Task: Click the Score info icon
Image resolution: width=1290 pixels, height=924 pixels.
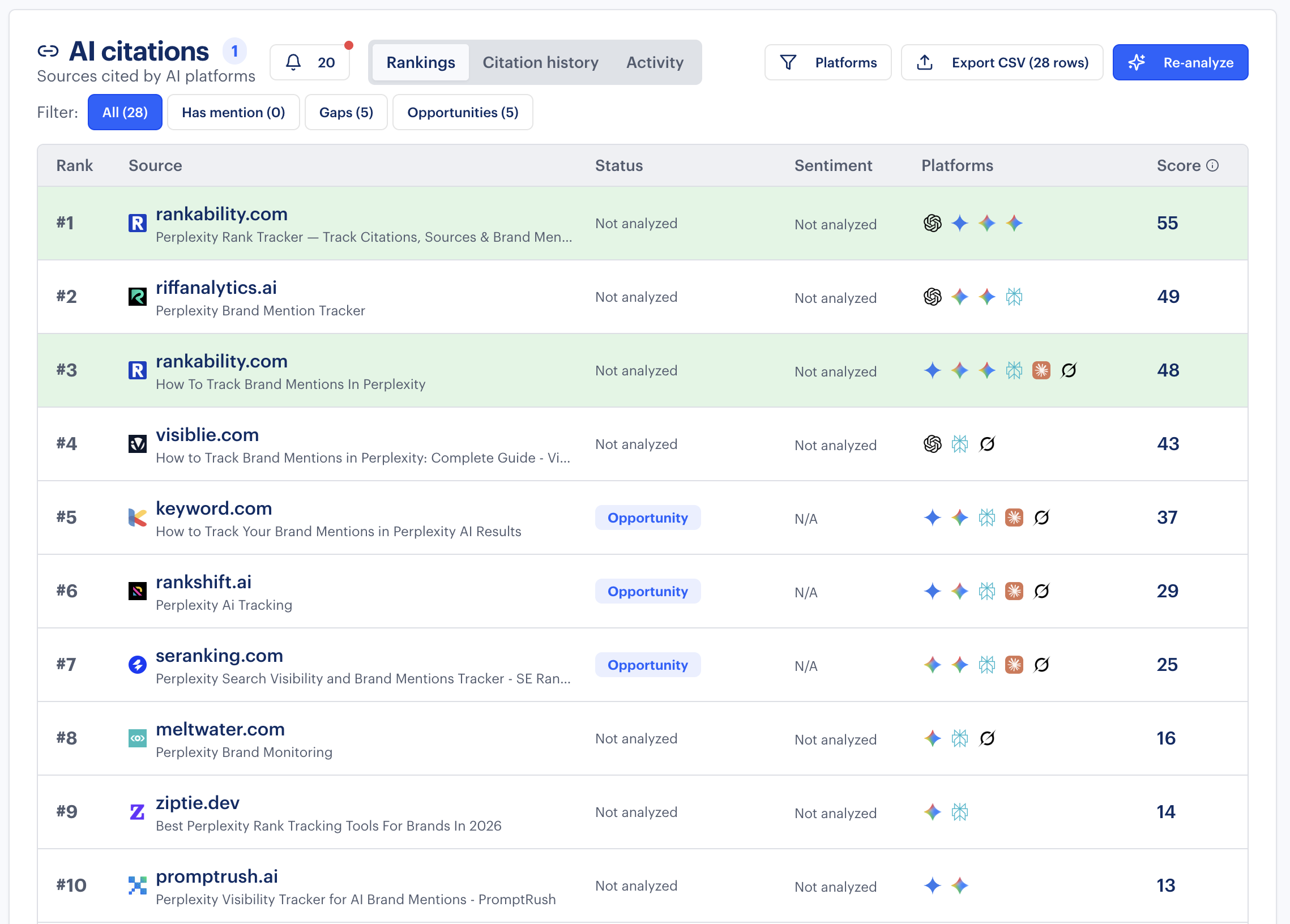Action: pyautogui.click(x=1212, y=165)
